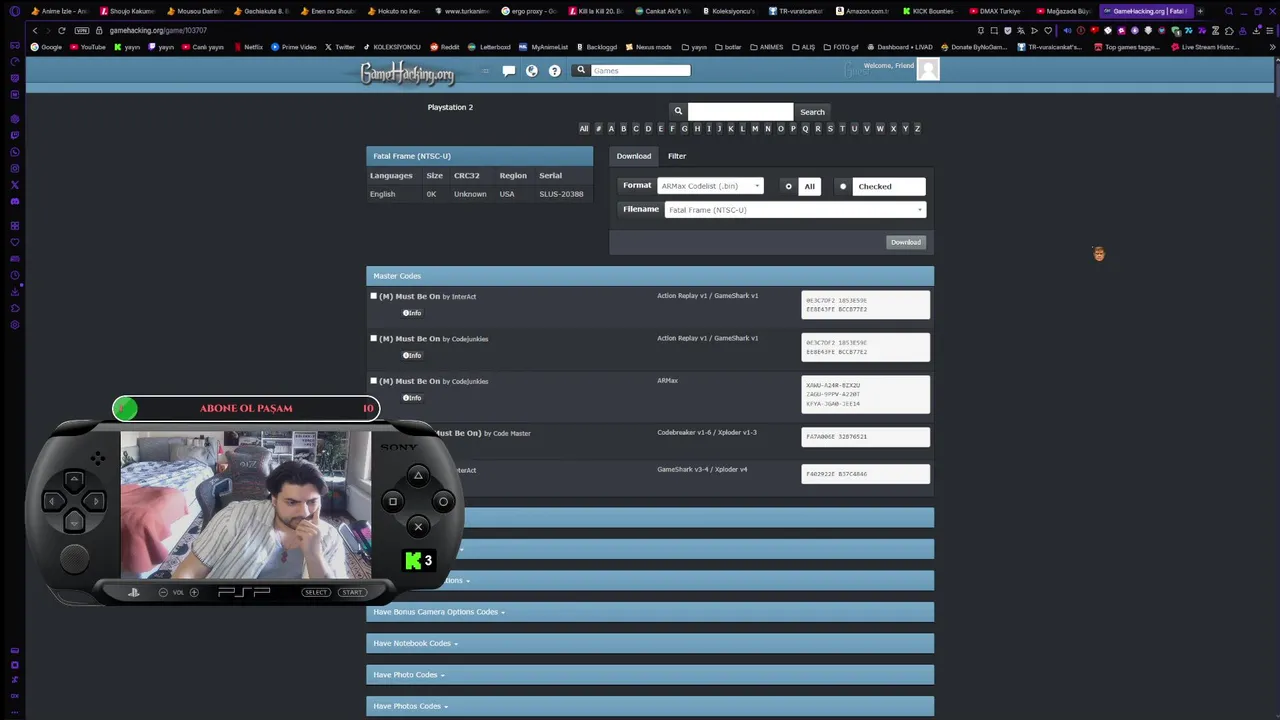This screenshot has height=720, width=1280.
Task: Collapse the Master Codes section header
Action: pyautogui.click(x=650, y=276)
